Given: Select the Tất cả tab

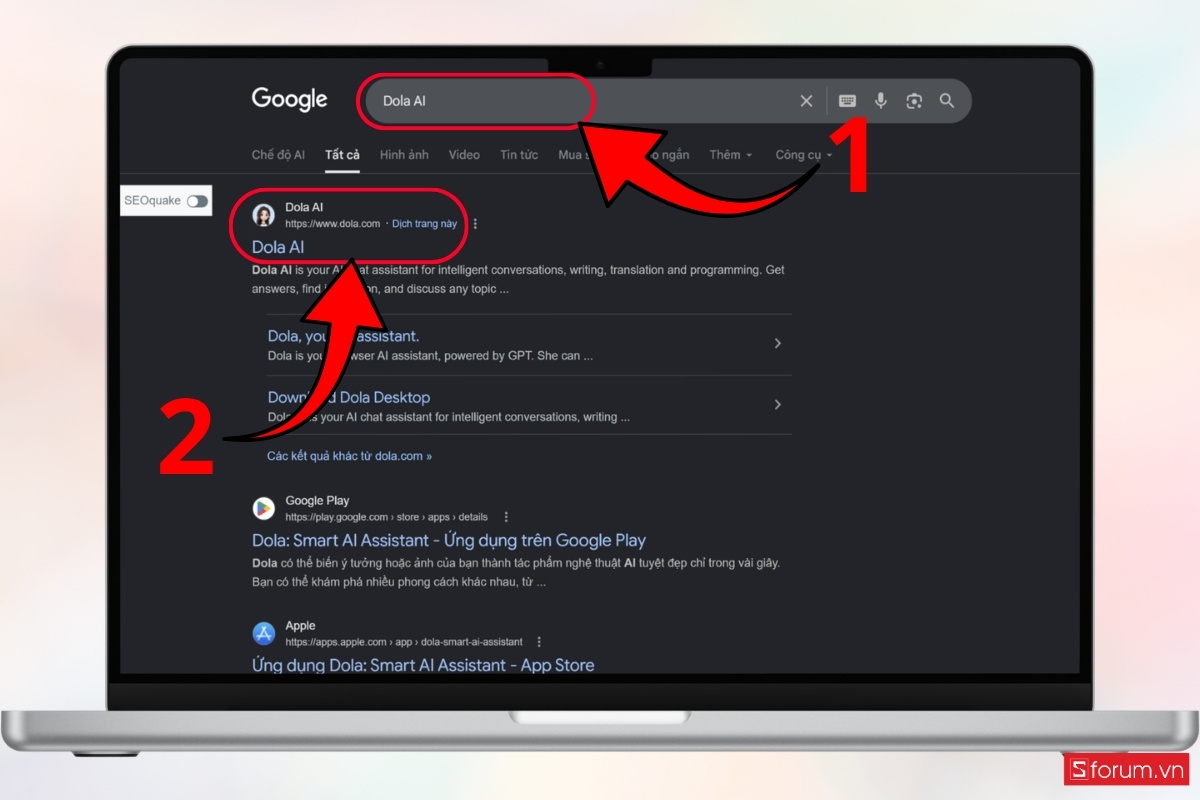Looking at the screenshot, I should pos(342,155).
